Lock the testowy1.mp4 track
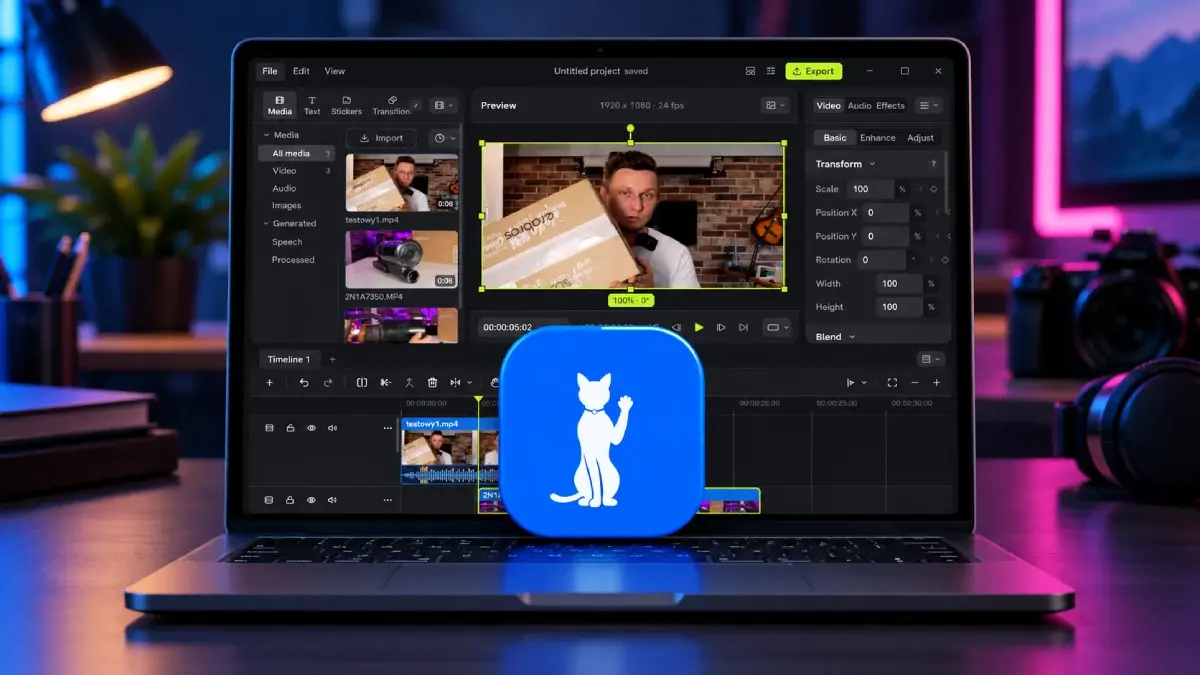The image size is (1200, 675). 290,428
